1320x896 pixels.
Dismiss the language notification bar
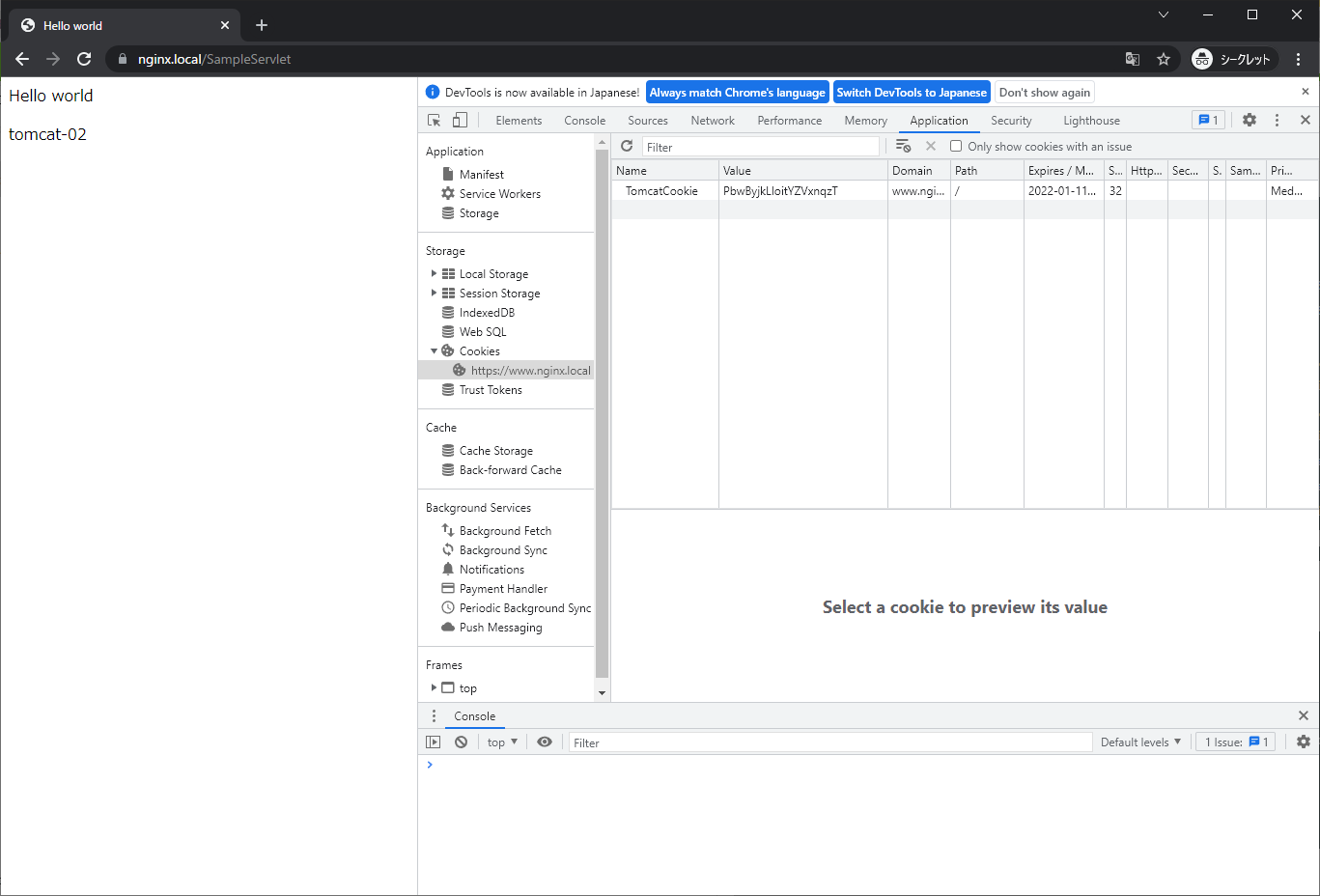click(1306, 92)
